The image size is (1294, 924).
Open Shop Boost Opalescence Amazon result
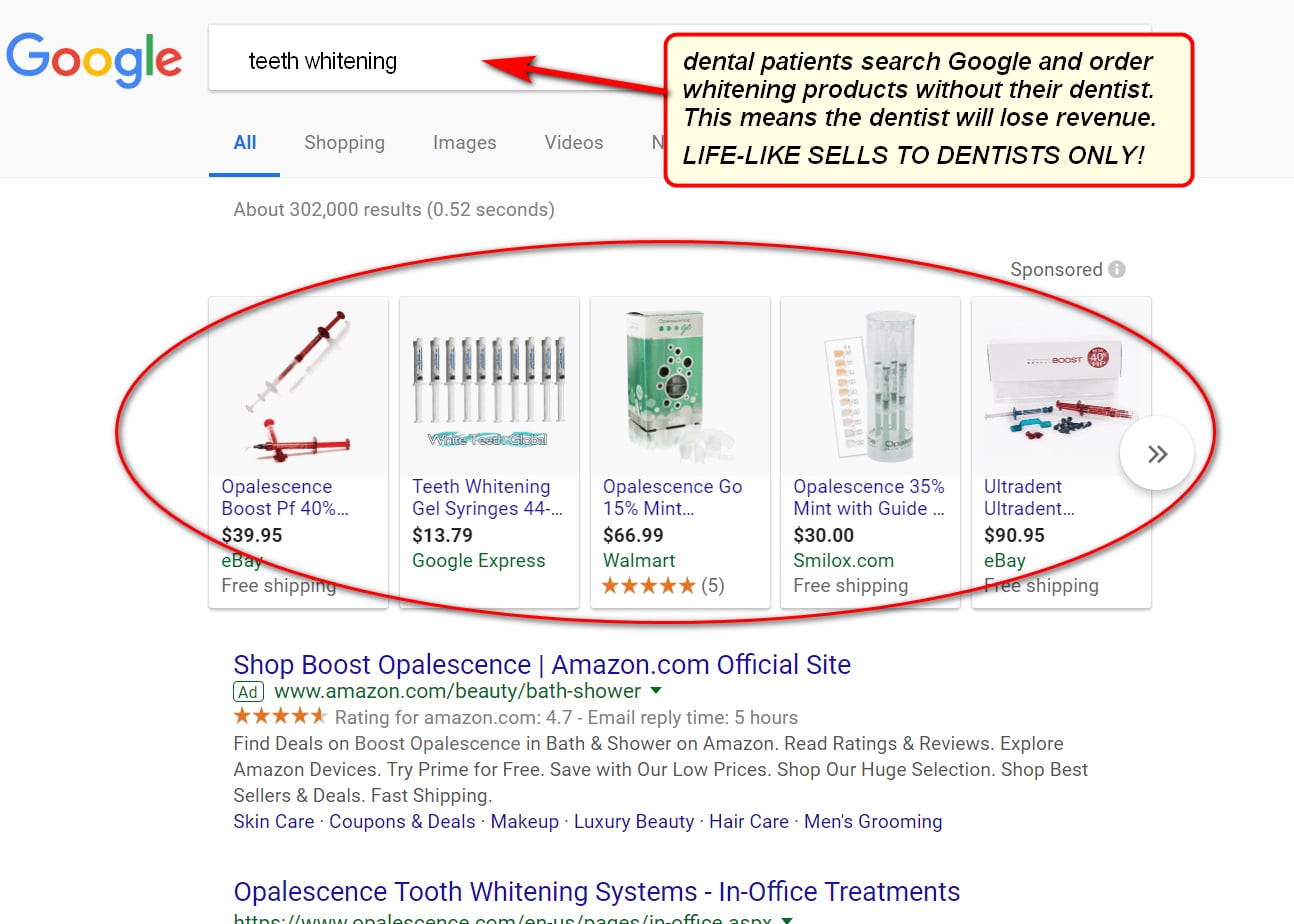pos(542,665)
